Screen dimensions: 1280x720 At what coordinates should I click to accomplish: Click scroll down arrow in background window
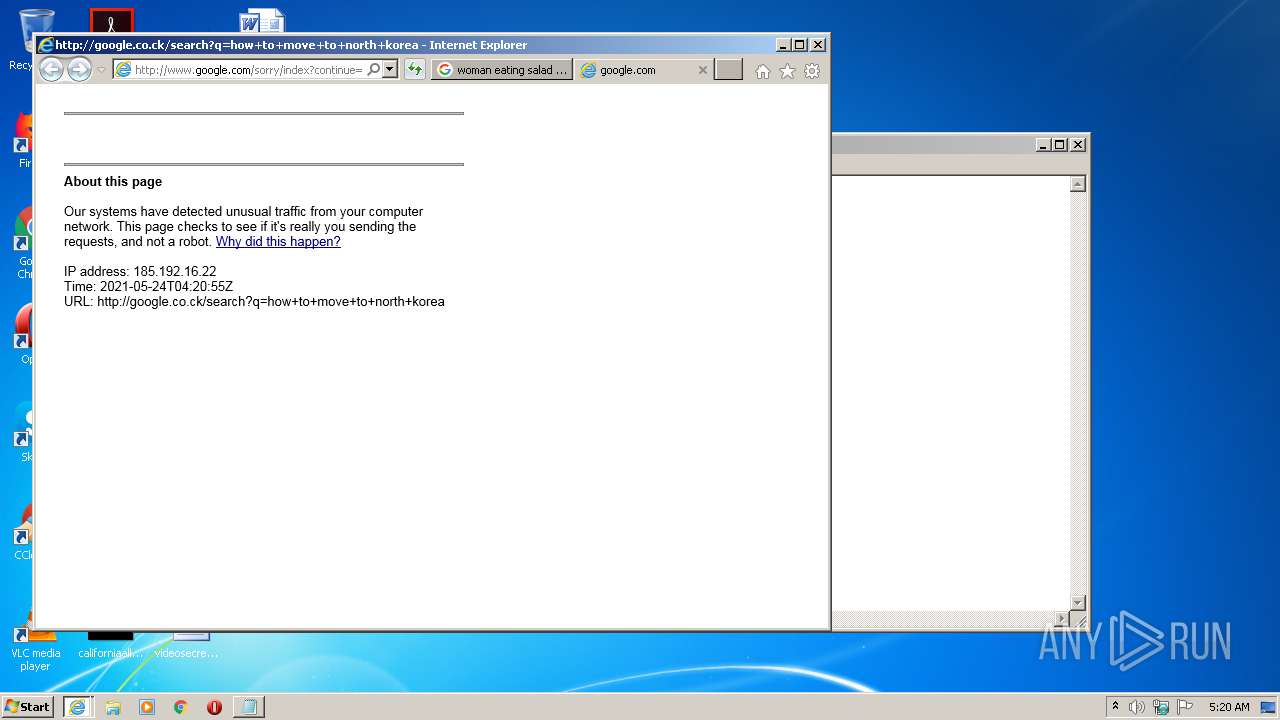tap(1077, 602)
